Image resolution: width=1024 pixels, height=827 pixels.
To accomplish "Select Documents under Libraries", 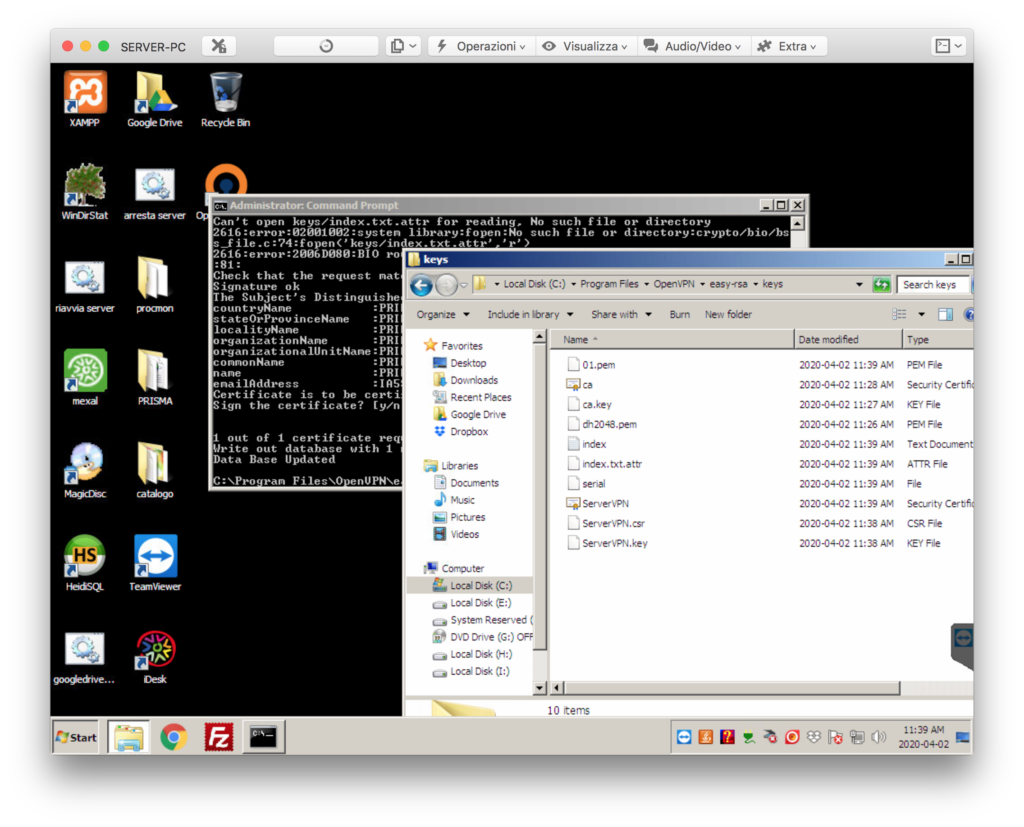I will pos(467,483).
